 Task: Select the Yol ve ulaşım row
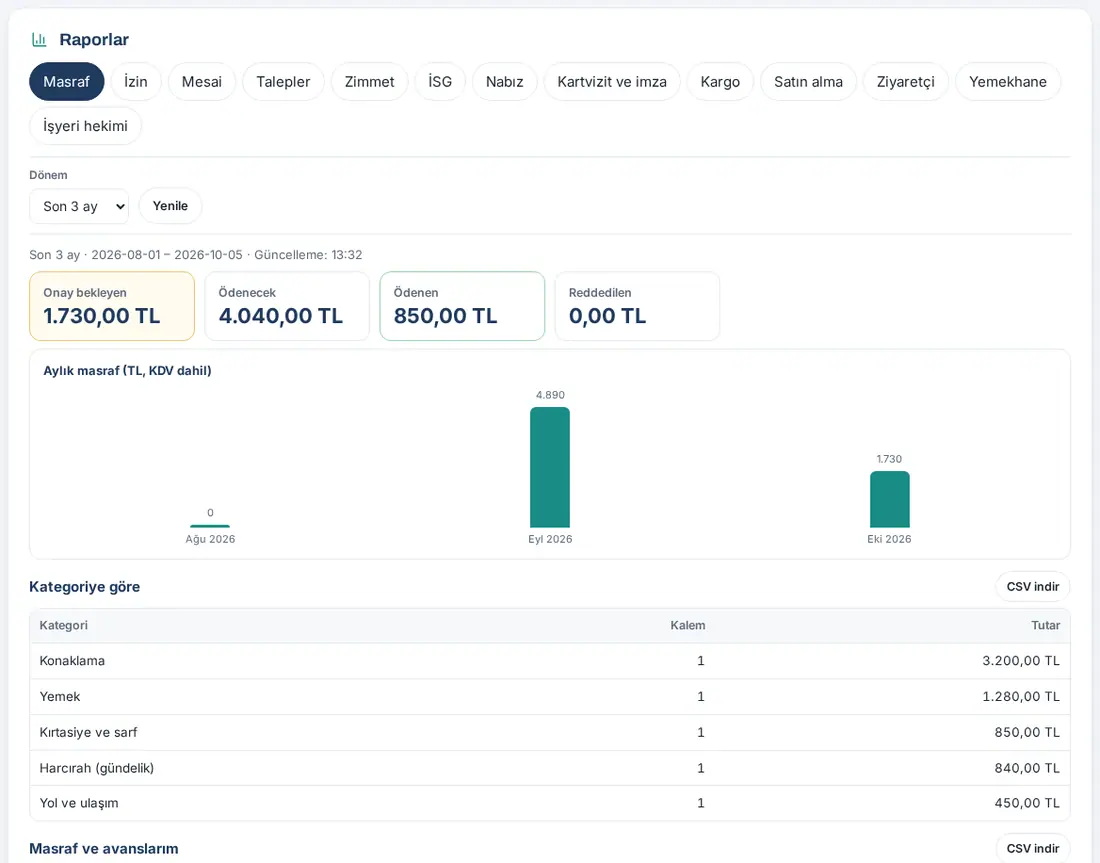550,803
